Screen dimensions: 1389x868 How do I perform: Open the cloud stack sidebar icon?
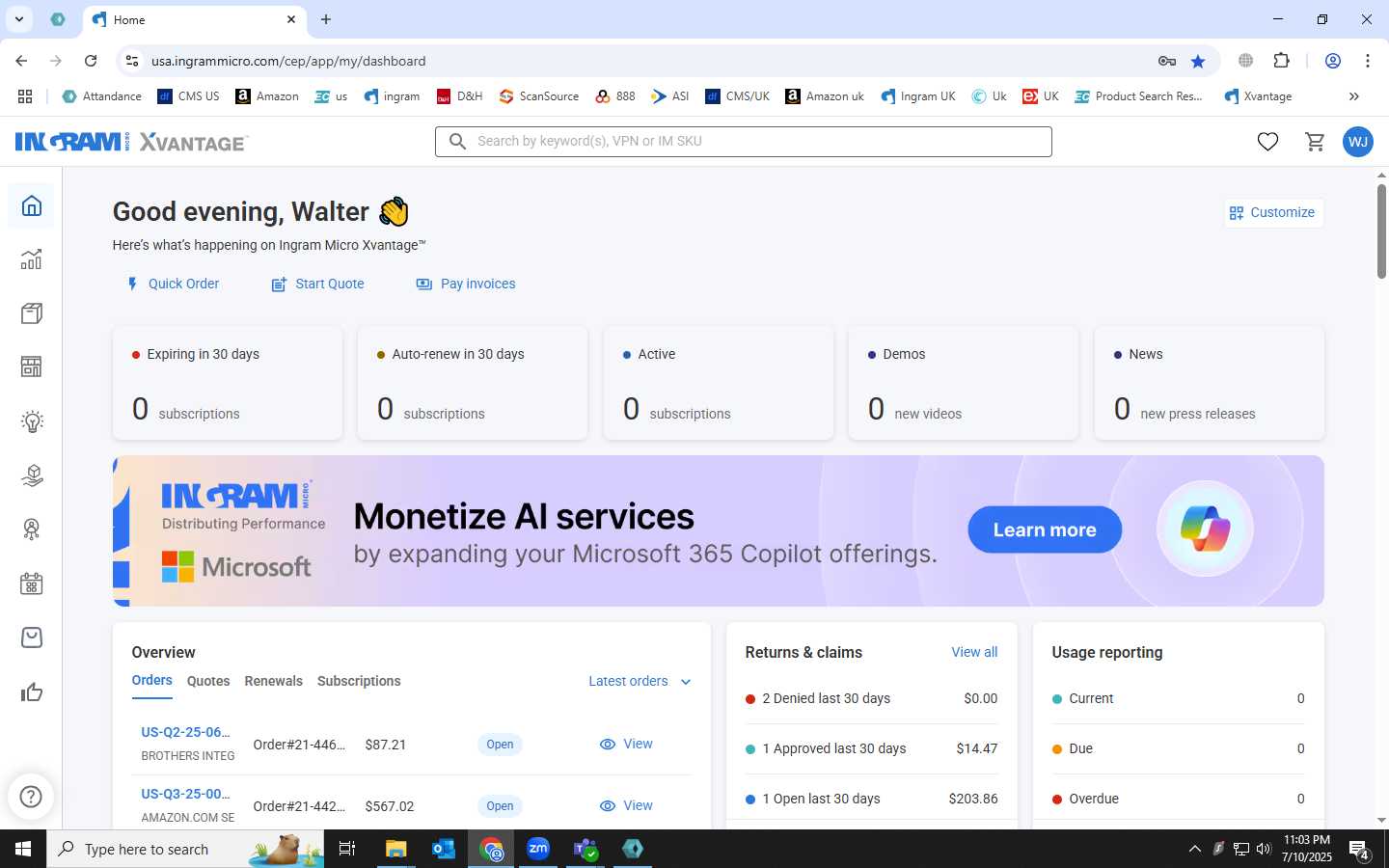[x=32, y=475]
